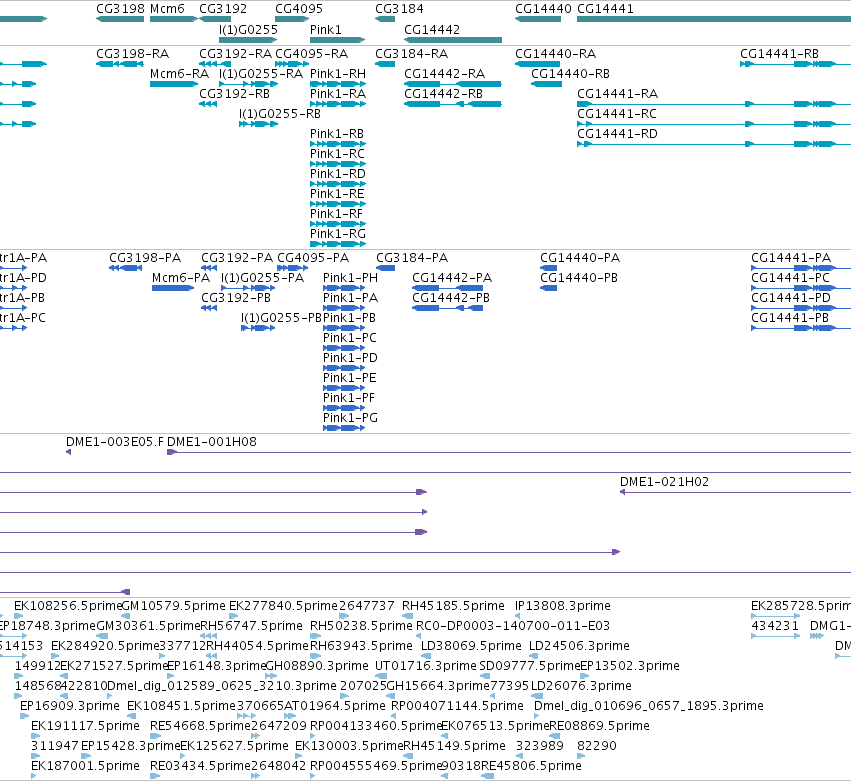Click transcript Pink1-RH label
This screenshot has width=851, height=781.
click(x=338, y=73)
